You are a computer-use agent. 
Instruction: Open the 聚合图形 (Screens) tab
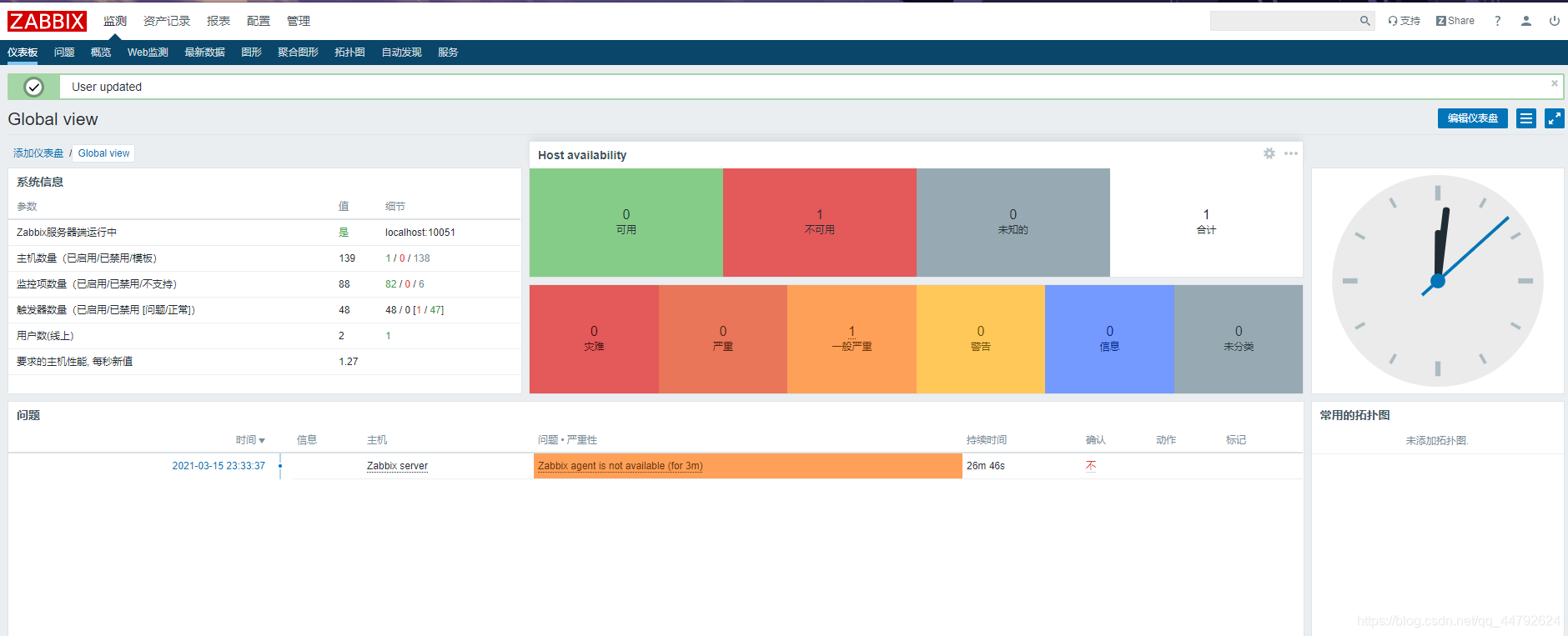coord(298,52)
